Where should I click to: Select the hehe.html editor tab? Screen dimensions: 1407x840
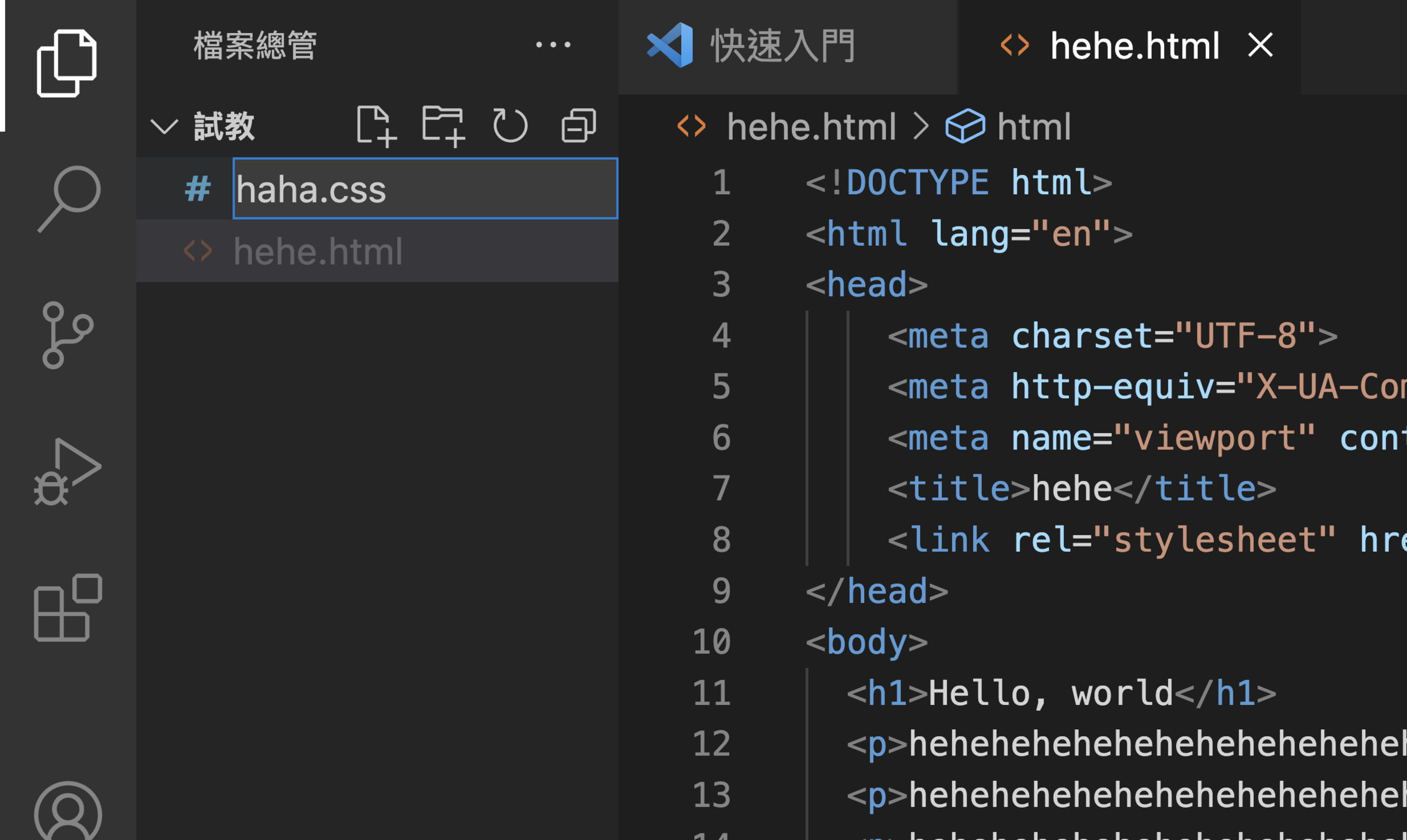(1133, 46)
